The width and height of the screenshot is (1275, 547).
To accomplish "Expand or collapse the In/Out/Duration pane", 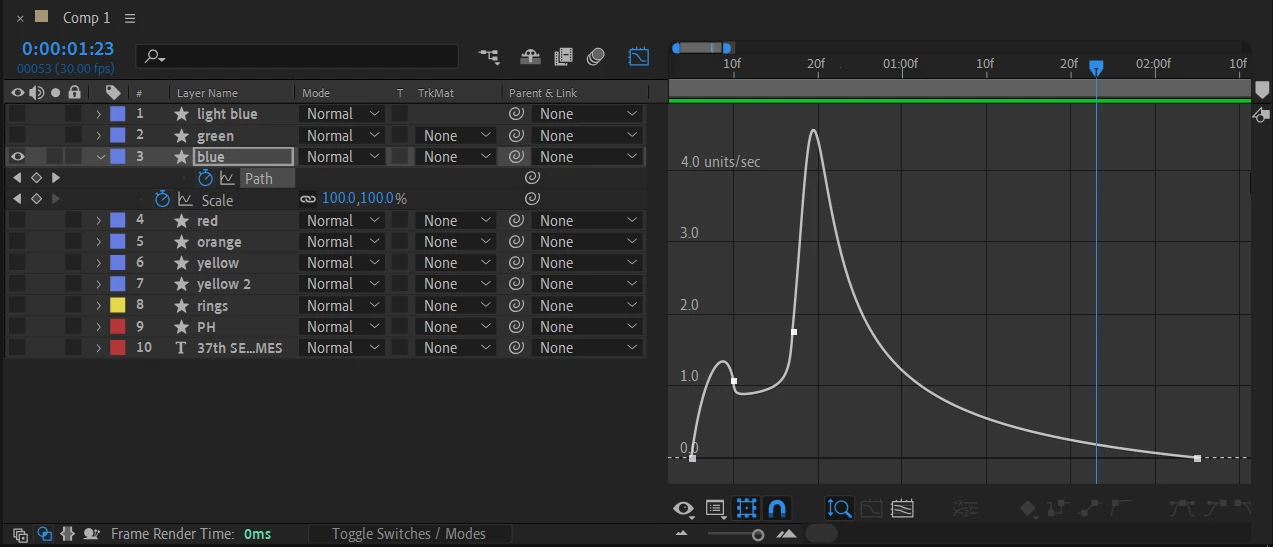I will tap(68, 534).
